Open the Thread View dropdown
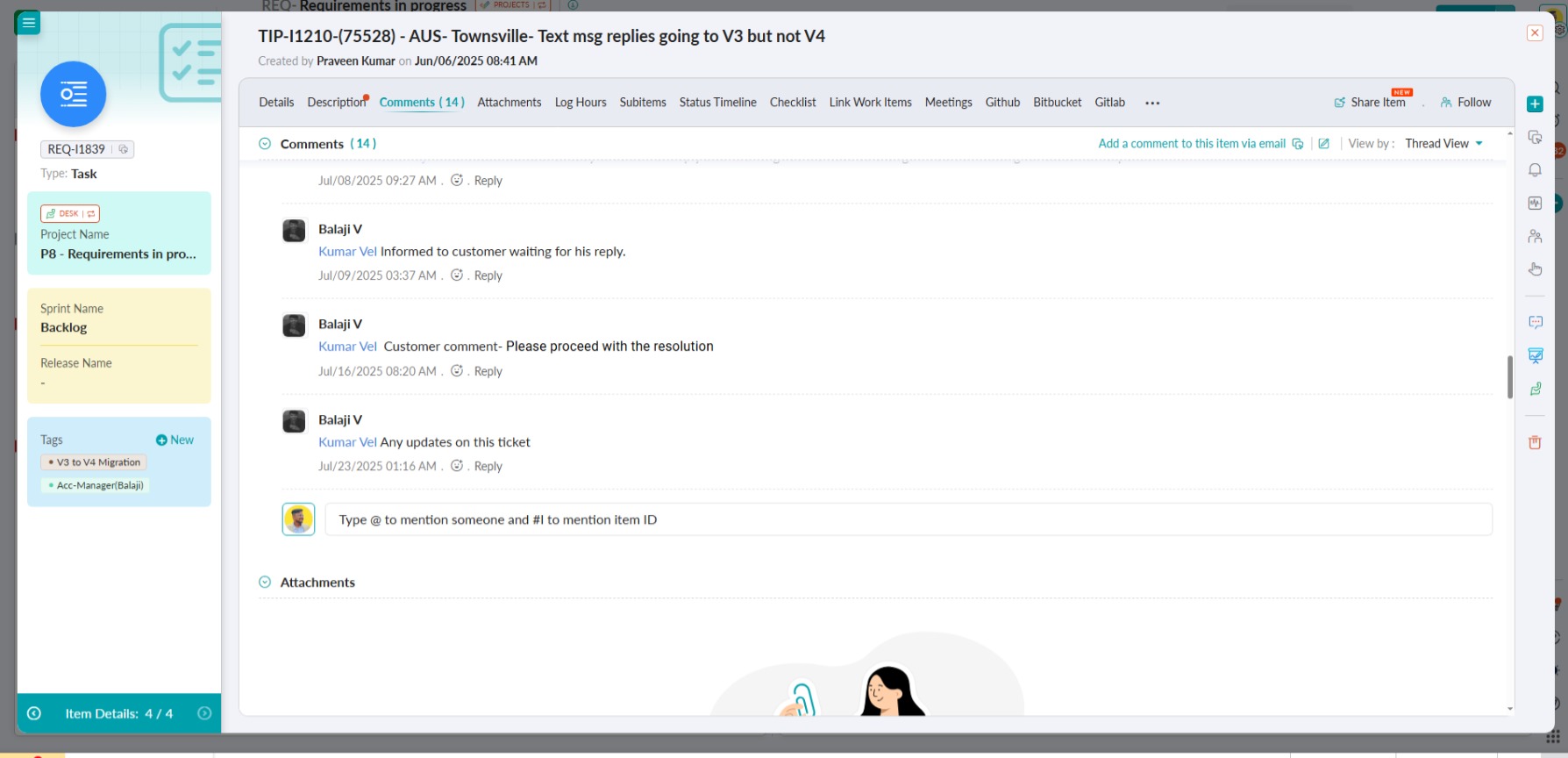1568x758 pixels. (1443, 144)
